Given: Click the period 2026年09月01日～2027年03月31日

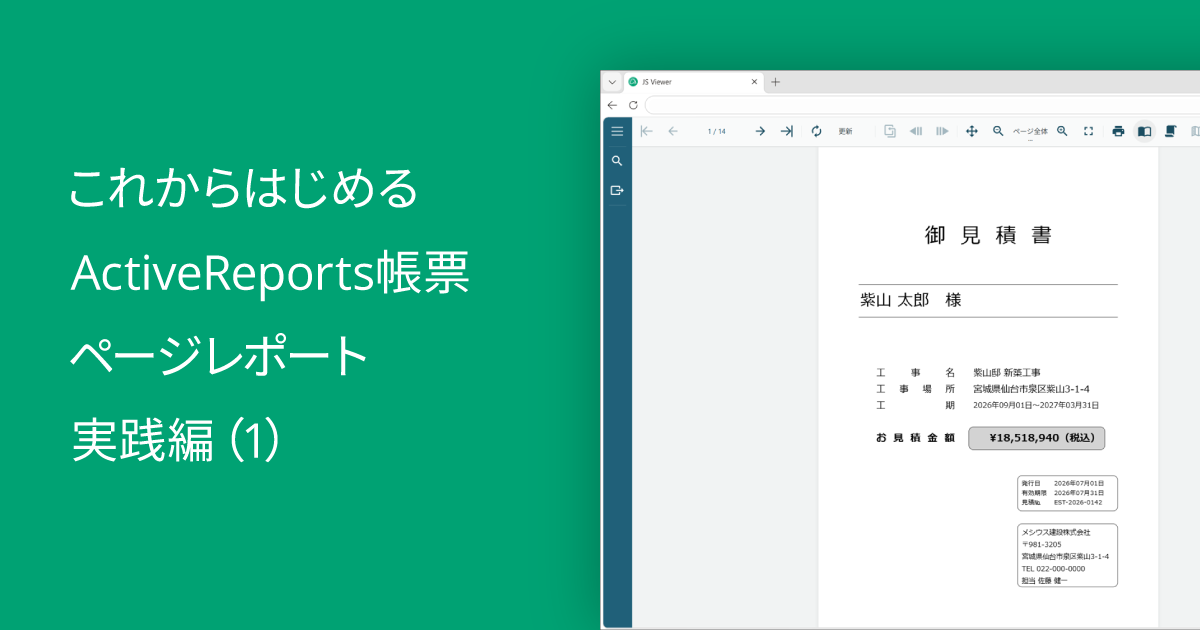Looking at the screenshot, I should (1036, 405).
